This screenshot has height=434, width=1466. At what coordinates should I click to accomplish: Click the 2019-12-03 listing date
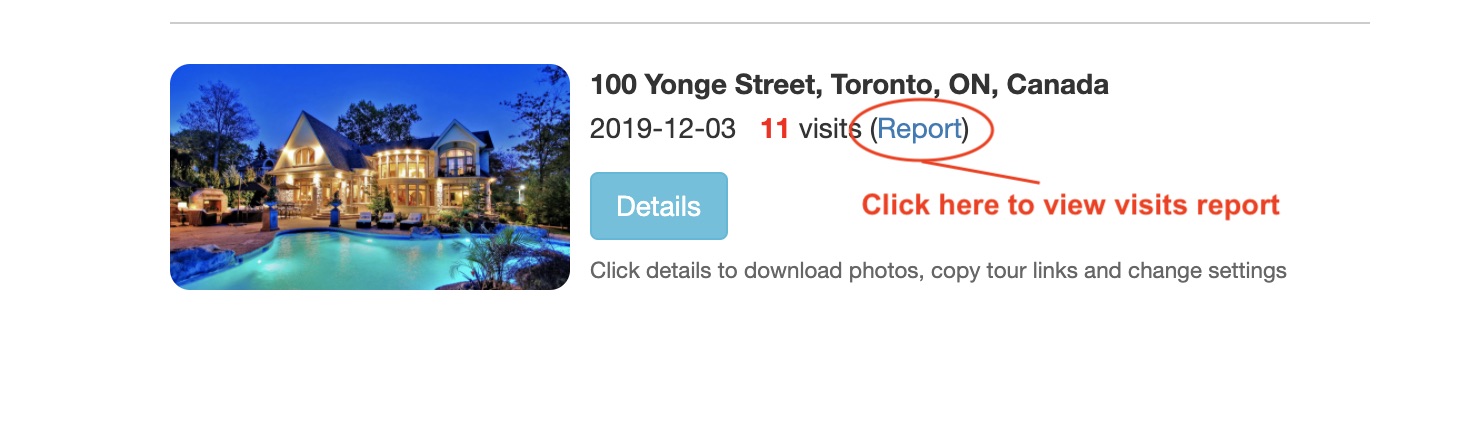pos(663,129)
